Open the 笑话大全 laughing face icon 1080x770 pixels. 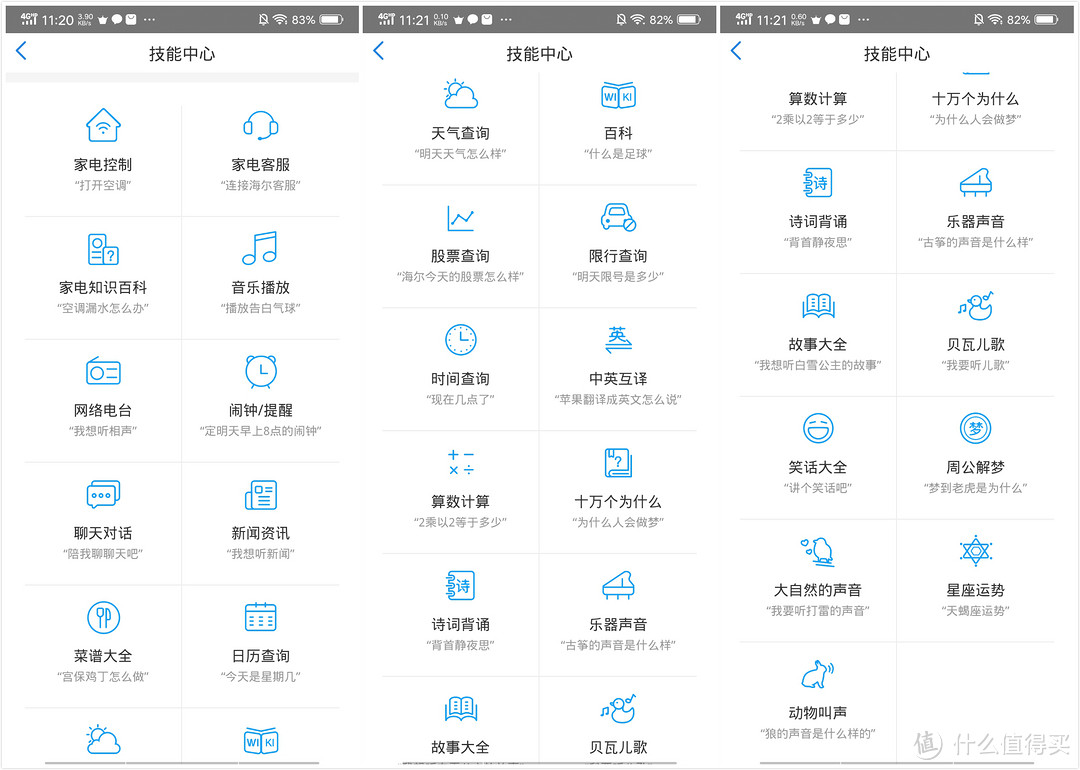(818, 428)
